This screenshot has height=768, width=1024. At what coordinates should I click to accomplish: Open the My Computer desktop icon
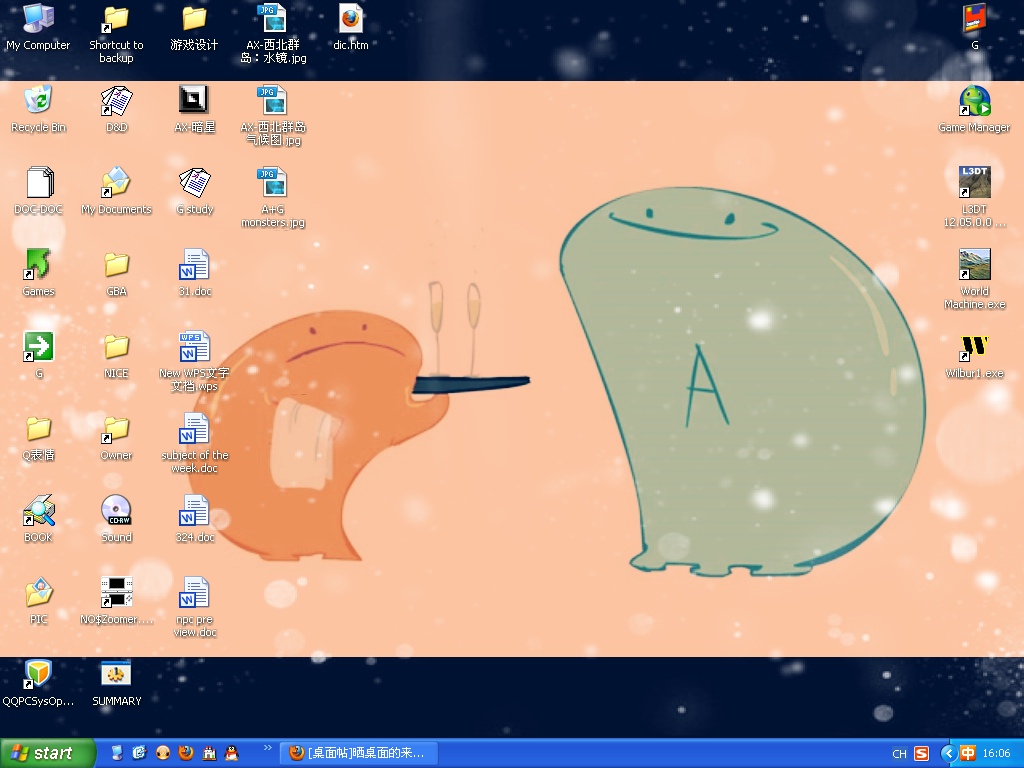point(38,27)
